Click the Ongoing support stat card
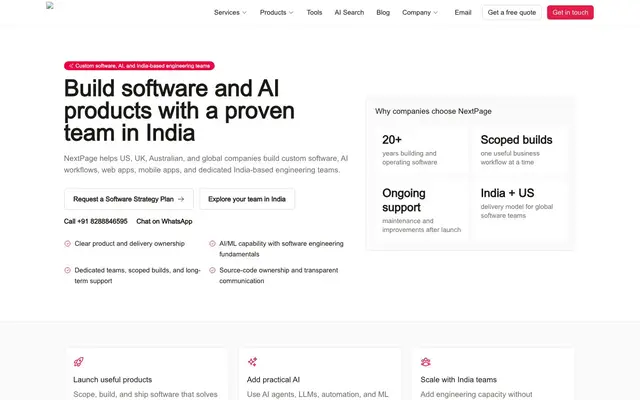The height and width of the screenshot is (400, 640). coord(422,211)
